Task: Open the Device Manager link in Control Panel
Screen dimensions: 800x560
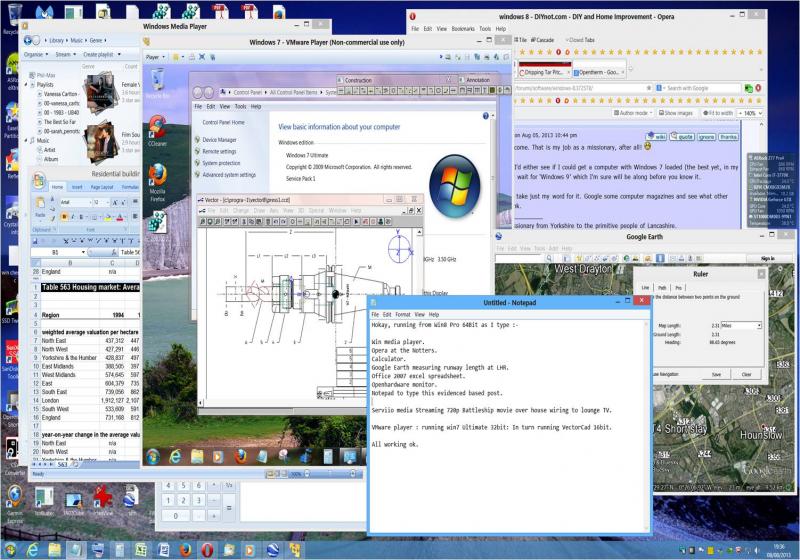Action: (x=220, y=140)
